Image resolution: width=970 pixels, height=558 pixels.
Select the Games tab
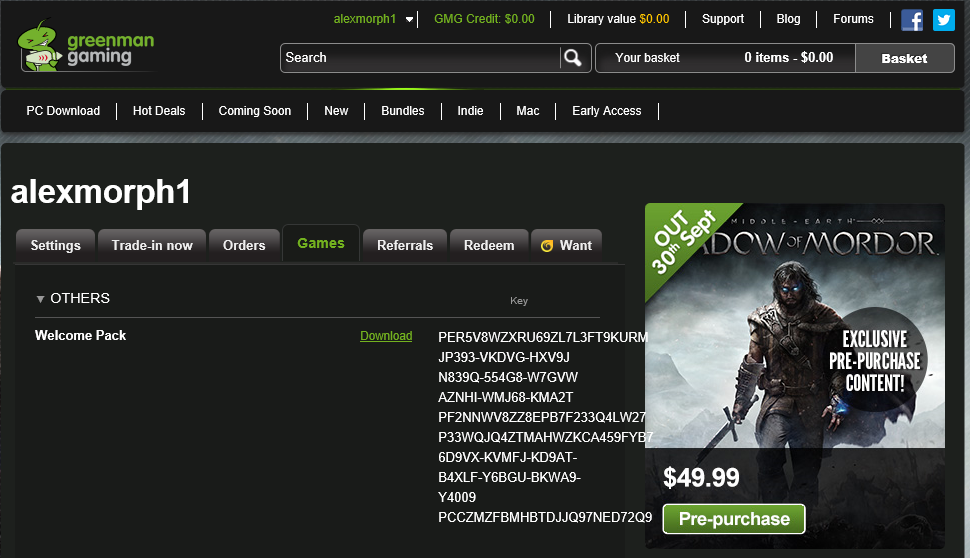point(320,243)
